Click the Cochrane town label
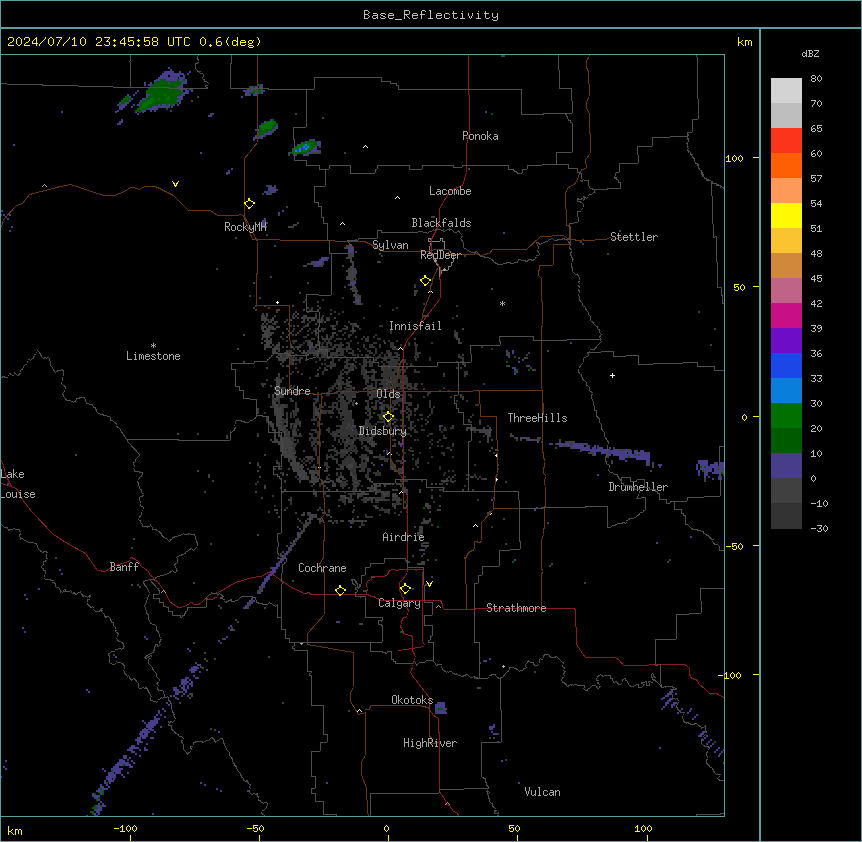 point(322,568)
